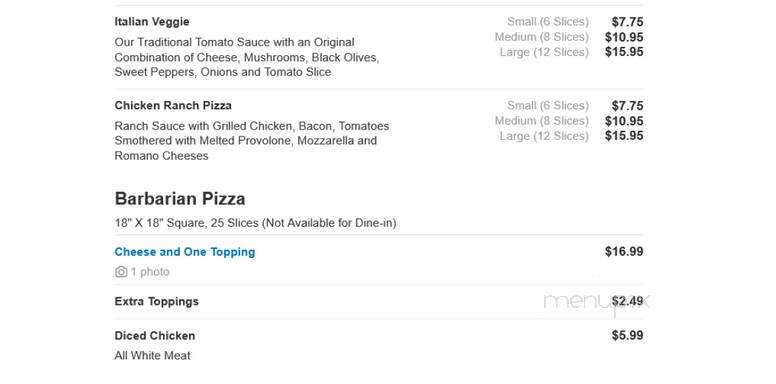Click the $5.99 Diced Chicken price

tap(628, 336)
